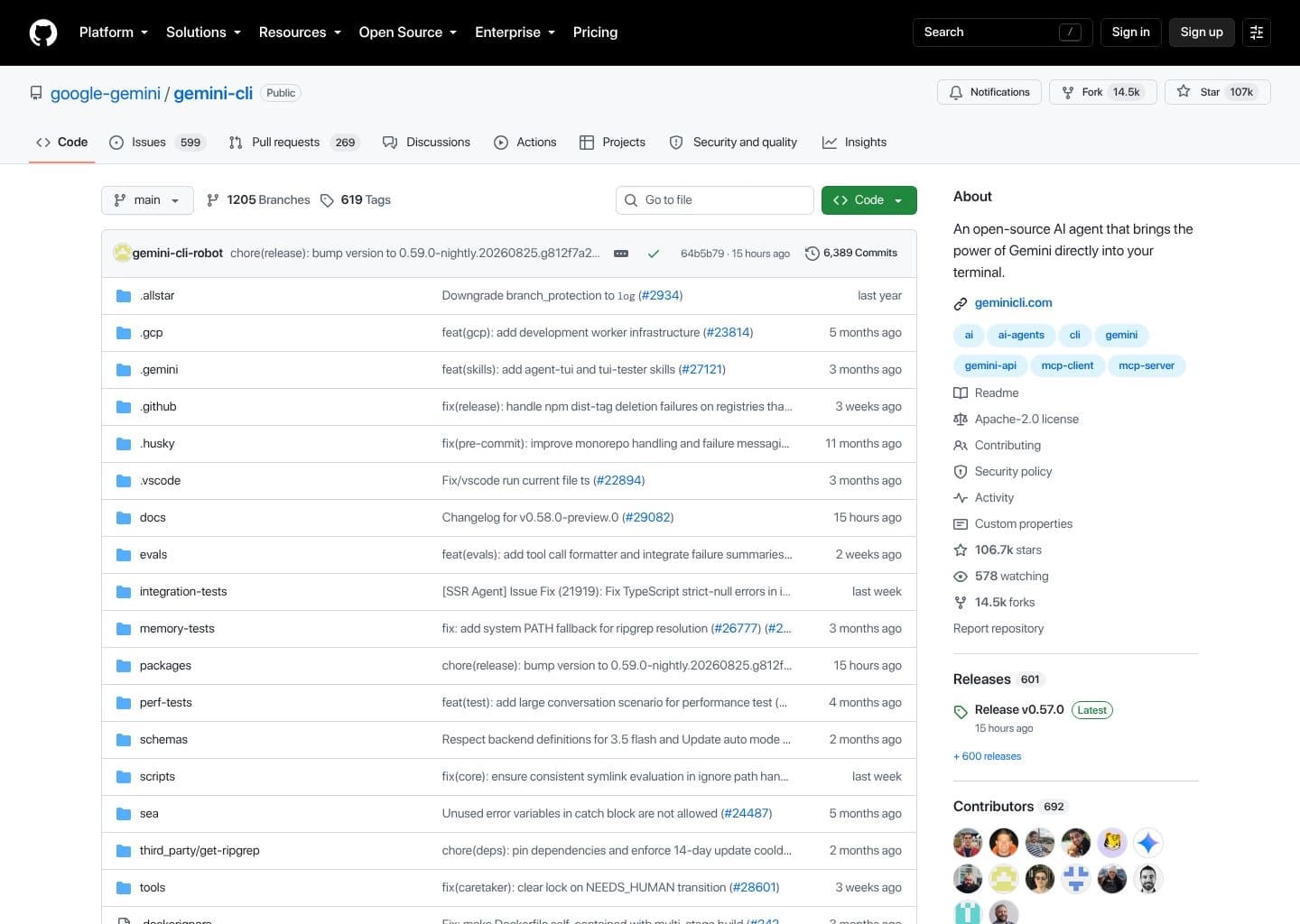Expand the Solutions menu
The width and height of the screenshot is (1300, 924).
click(203, 32)
